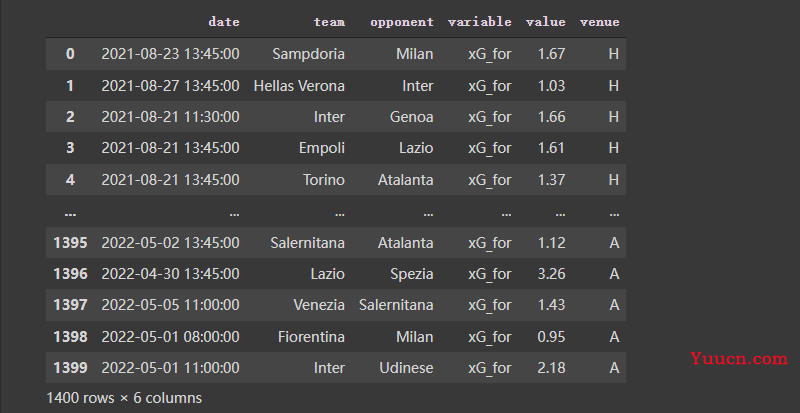Click the opponent column header
Image resolution: width=800 pixels, height=413 pixels.
click(402, 22)
